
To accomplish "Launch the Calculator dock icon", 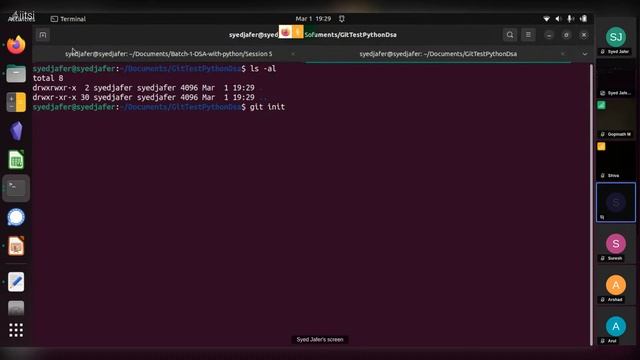I will click(16, 102).
